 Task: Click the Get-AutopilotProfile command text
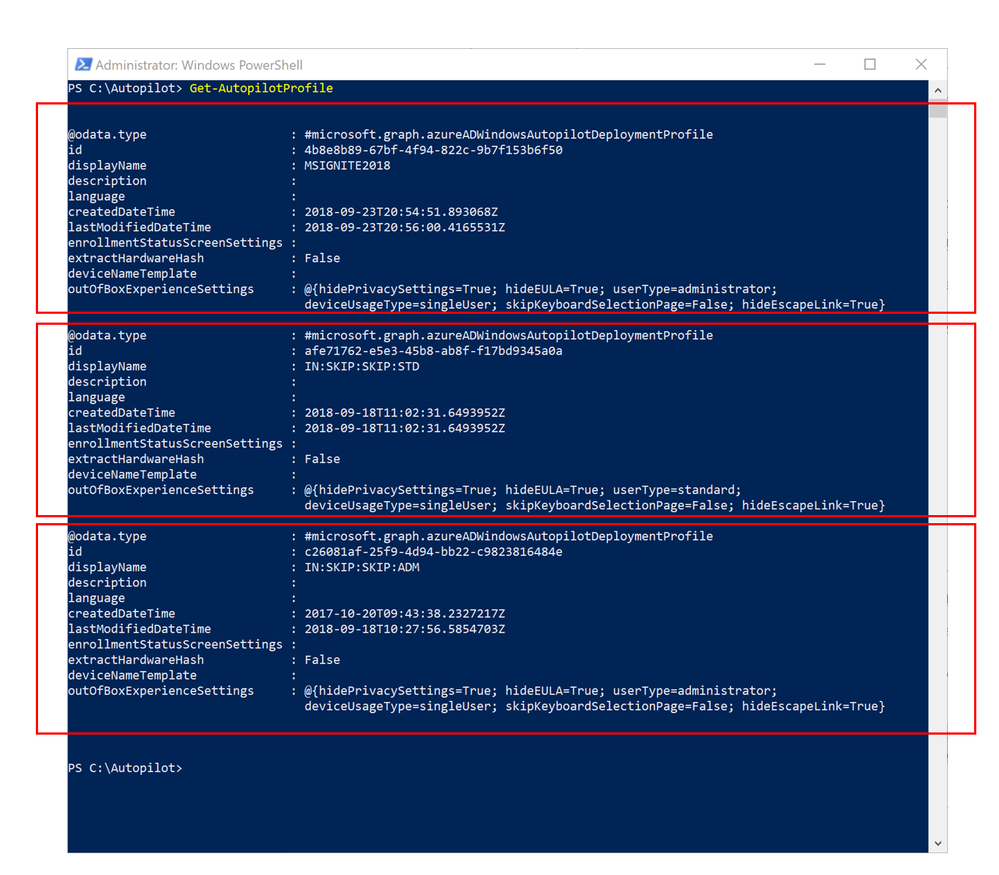pyautogui.click(x=261, y=88)
